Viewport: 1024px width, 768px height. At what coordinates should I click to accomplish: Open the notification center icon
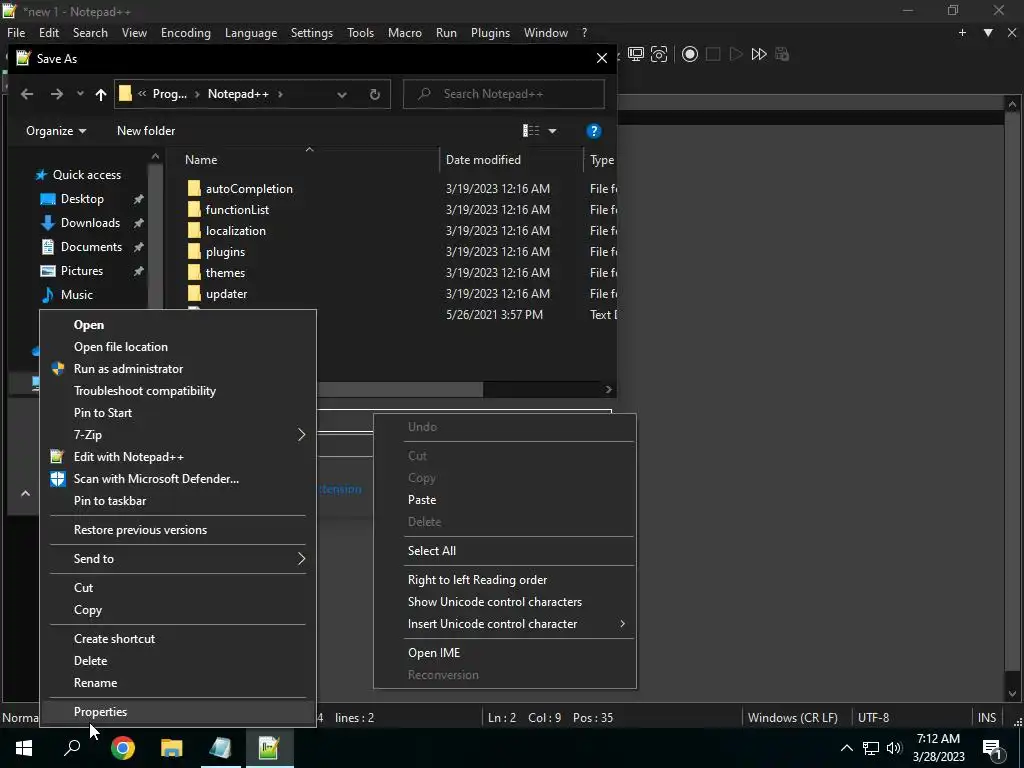click(993, 748)
